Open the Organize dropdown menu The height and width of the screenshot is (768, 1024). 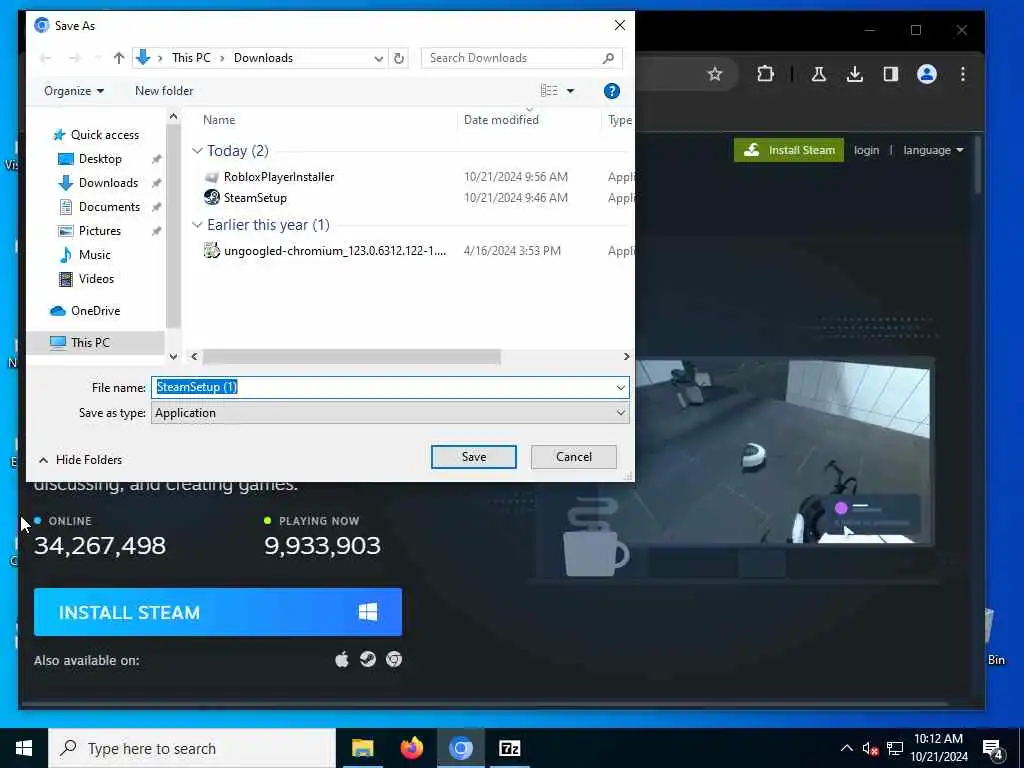pos(74,91)
